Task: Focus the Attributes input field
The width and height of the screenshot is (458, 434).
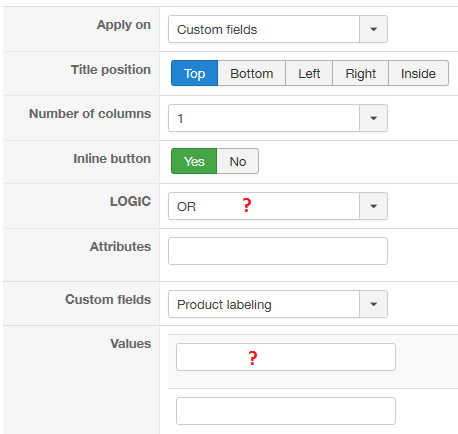Action: (x=278, y=251)
